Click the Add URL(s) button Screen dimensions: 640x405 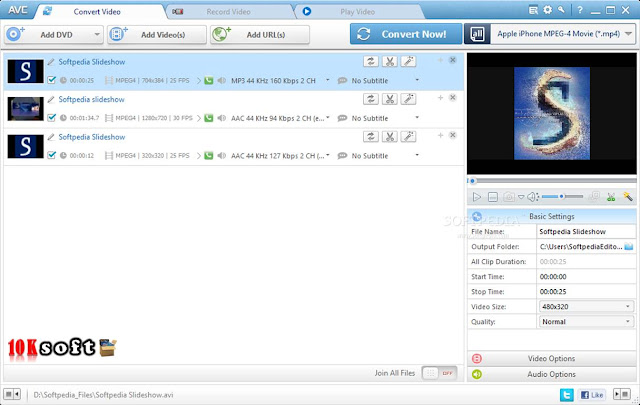pyautogui.click(x=260, y=35)
